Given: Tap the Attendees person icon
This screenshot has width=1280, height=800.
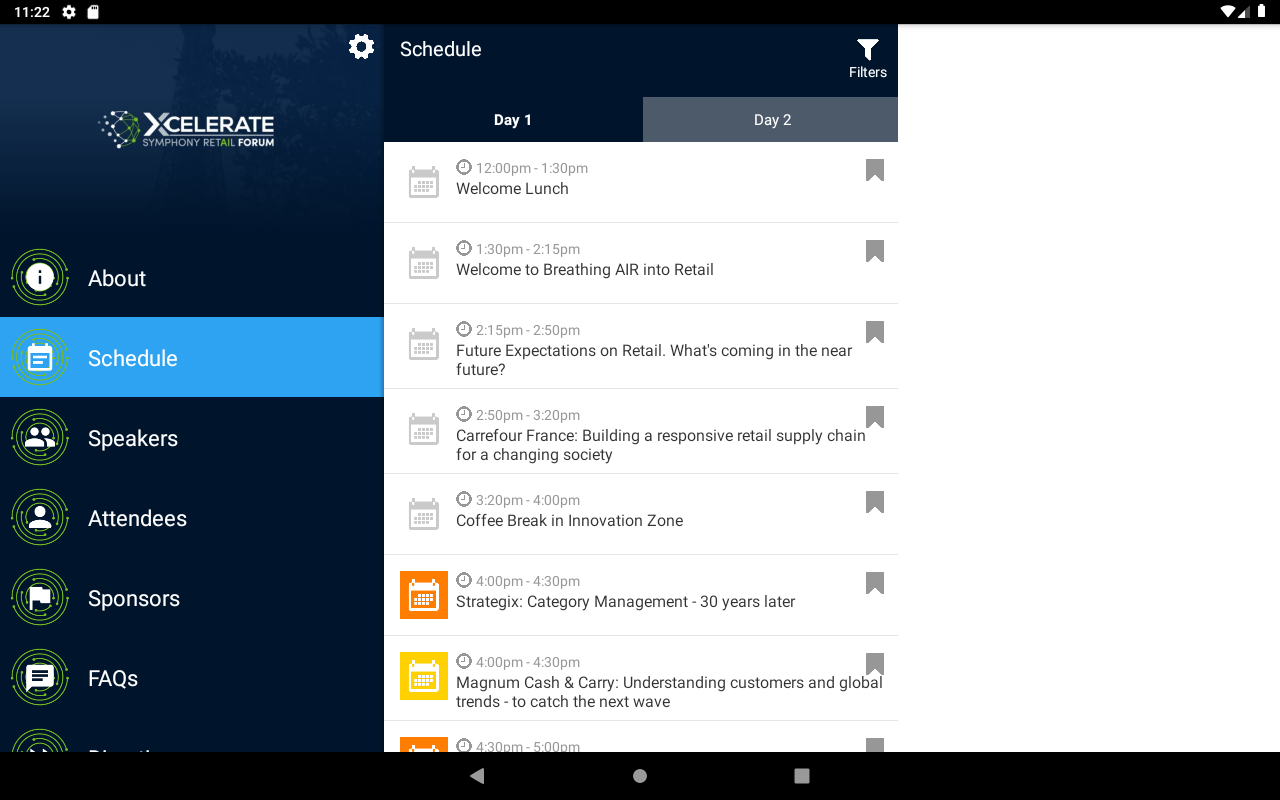Looking at the screenshot, I should coord(40,518).
